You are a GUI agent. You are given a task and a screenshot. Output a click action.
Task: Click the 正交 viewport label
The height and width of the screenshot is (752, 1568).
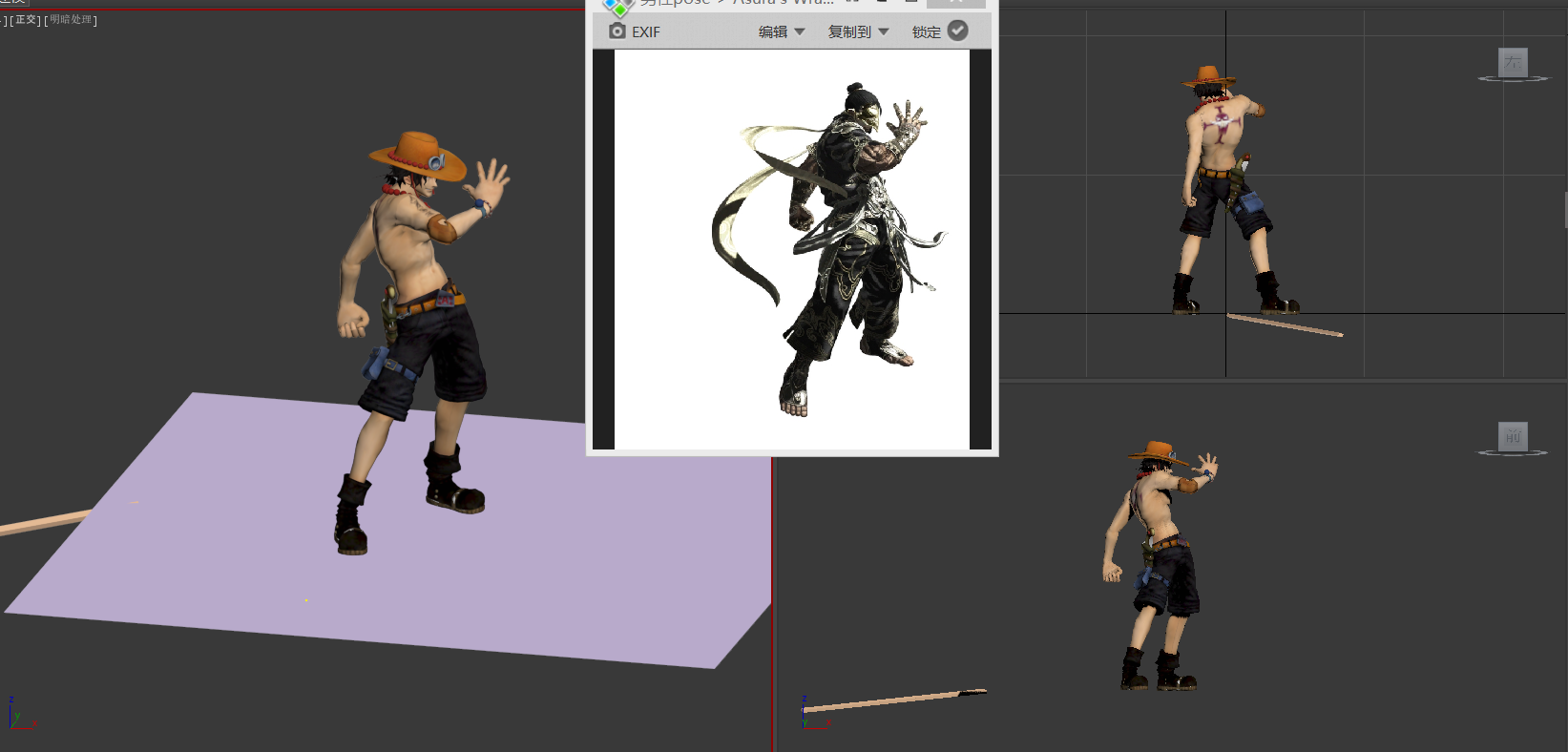tap(26, 20)
